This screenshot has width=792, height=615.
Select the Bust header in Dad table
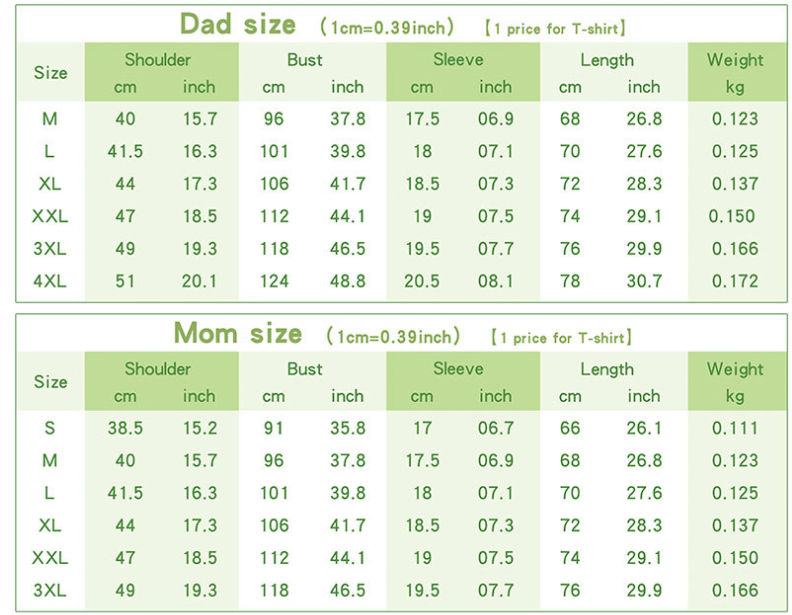point(305,60)
